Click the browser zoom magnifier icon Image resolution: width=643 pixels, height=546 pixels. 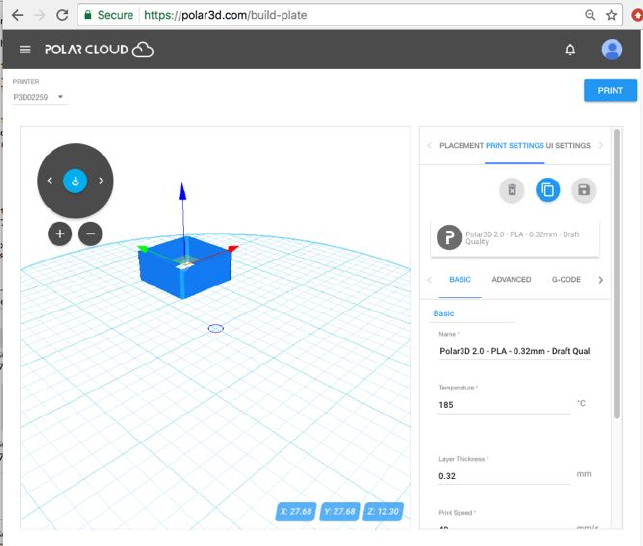[x=590, y=16]
